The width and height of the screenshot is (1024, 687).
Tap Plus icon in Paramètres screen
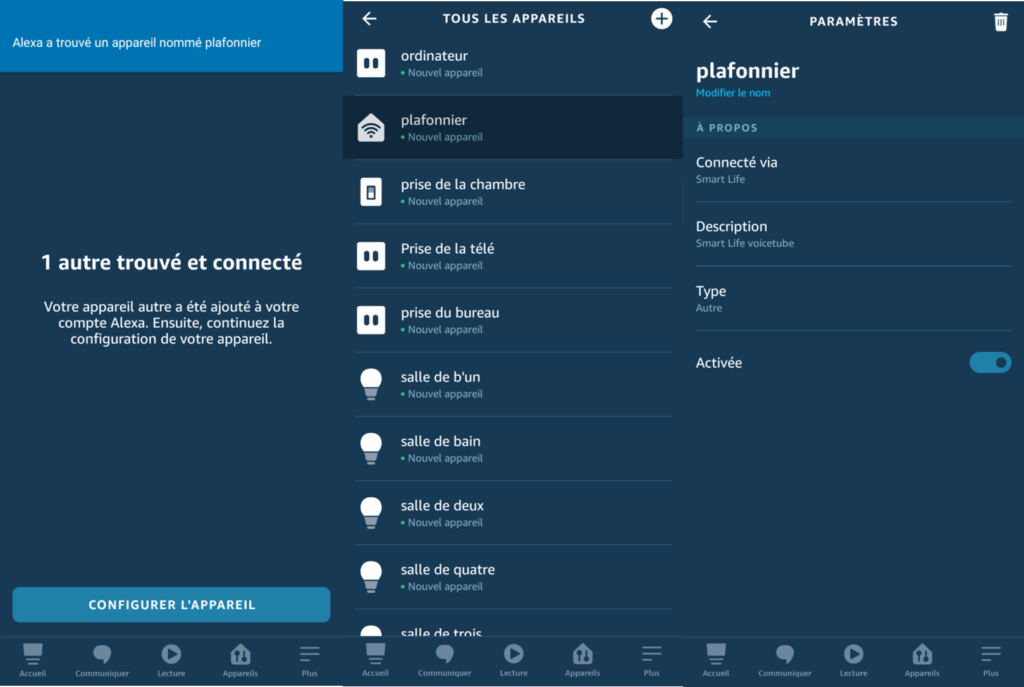(x=991, y=654)
